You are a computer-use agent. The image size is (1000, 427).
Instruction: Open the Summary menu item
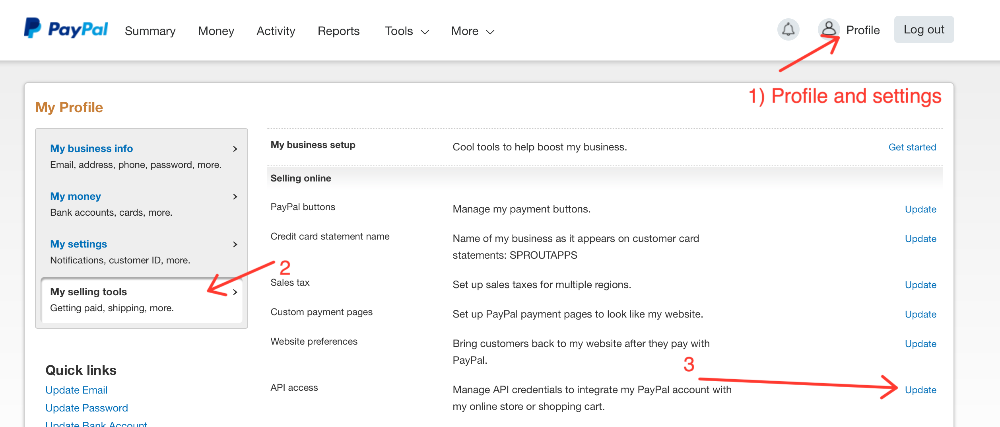(x=150, y=31)
